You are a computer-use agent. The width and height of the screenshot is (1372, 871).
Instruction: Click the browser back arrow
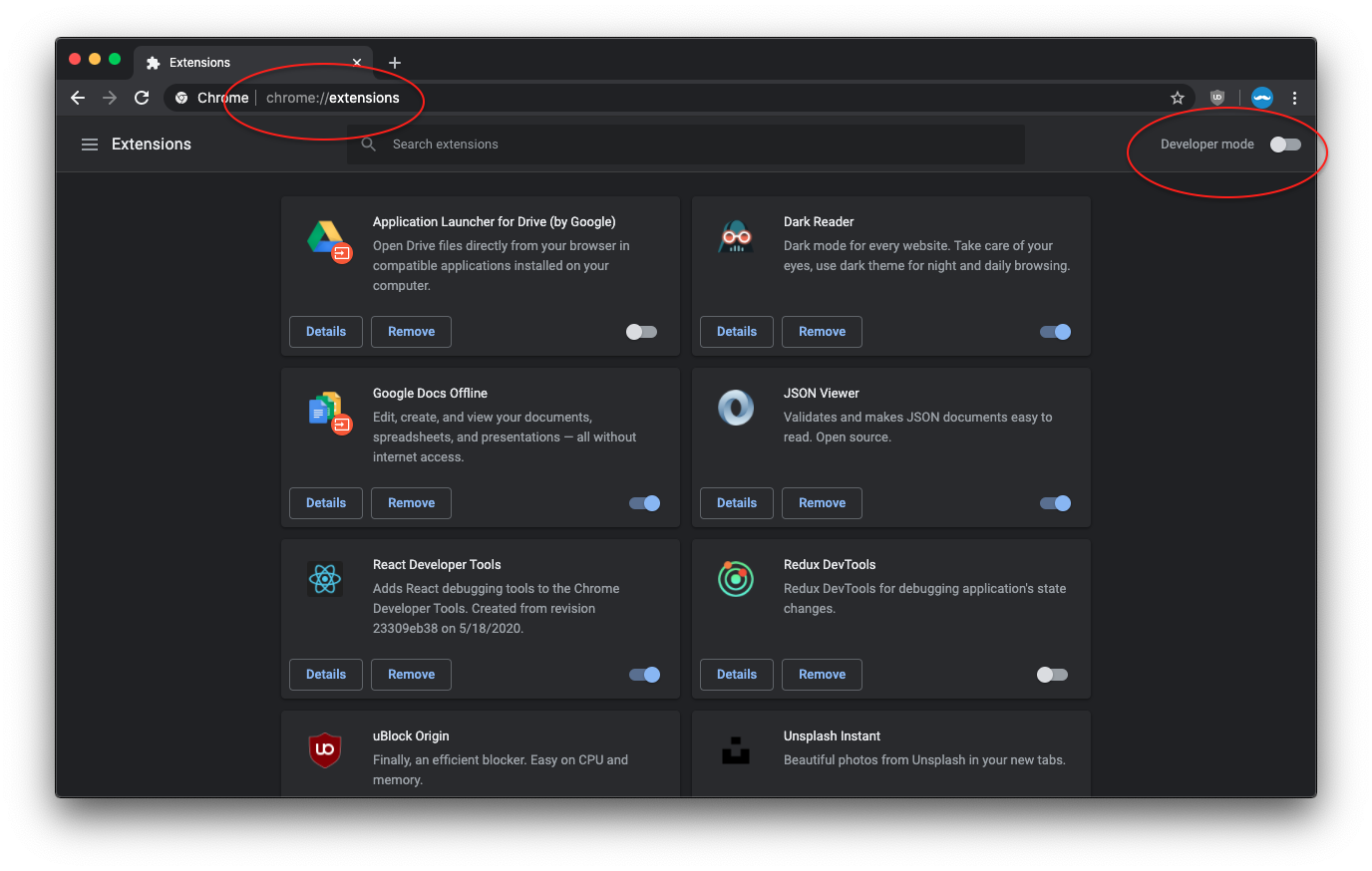[78, 98]
